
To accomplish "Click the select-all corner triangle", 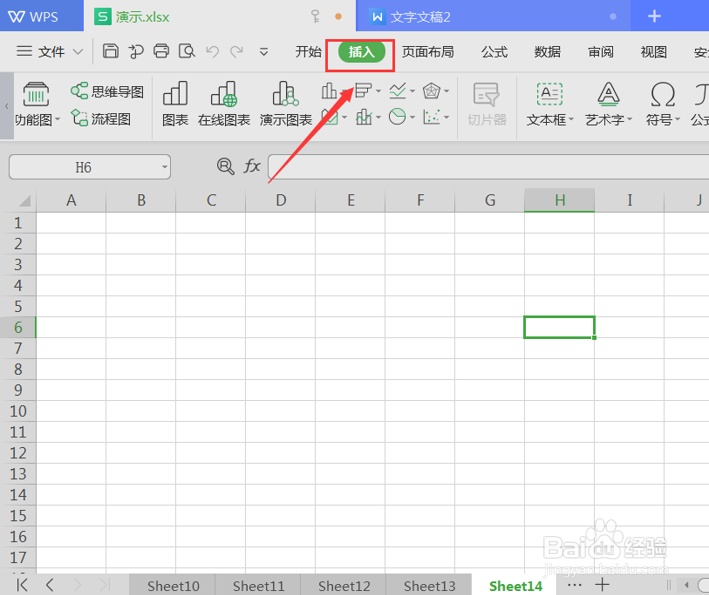I will pyautogui.click(x=24, y=200).
